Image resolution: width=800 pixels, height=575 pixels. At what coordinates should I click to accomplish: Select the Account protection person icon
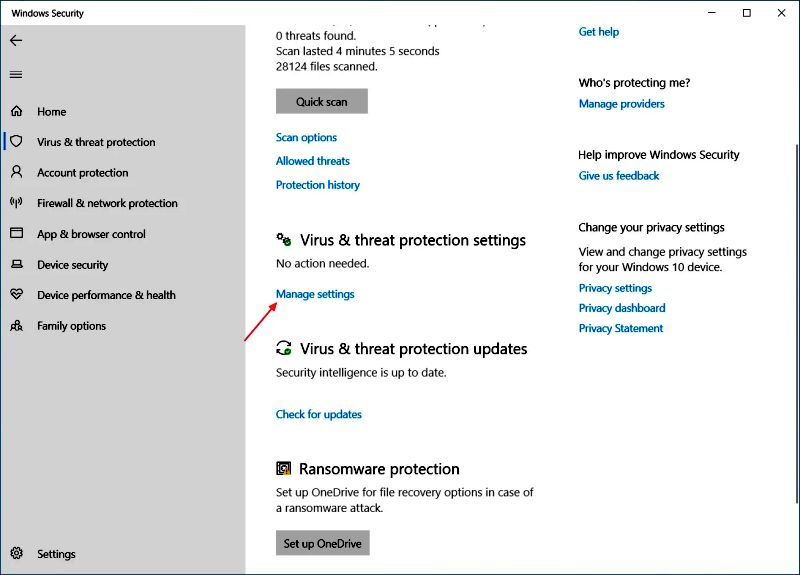[16, 172]
